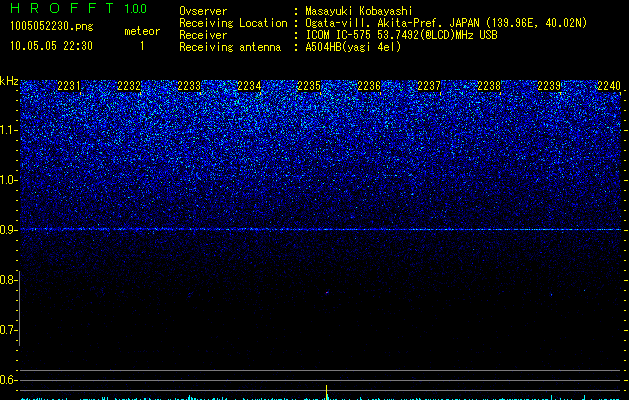Click the kHz axis unit label

(x=9, y=81)
